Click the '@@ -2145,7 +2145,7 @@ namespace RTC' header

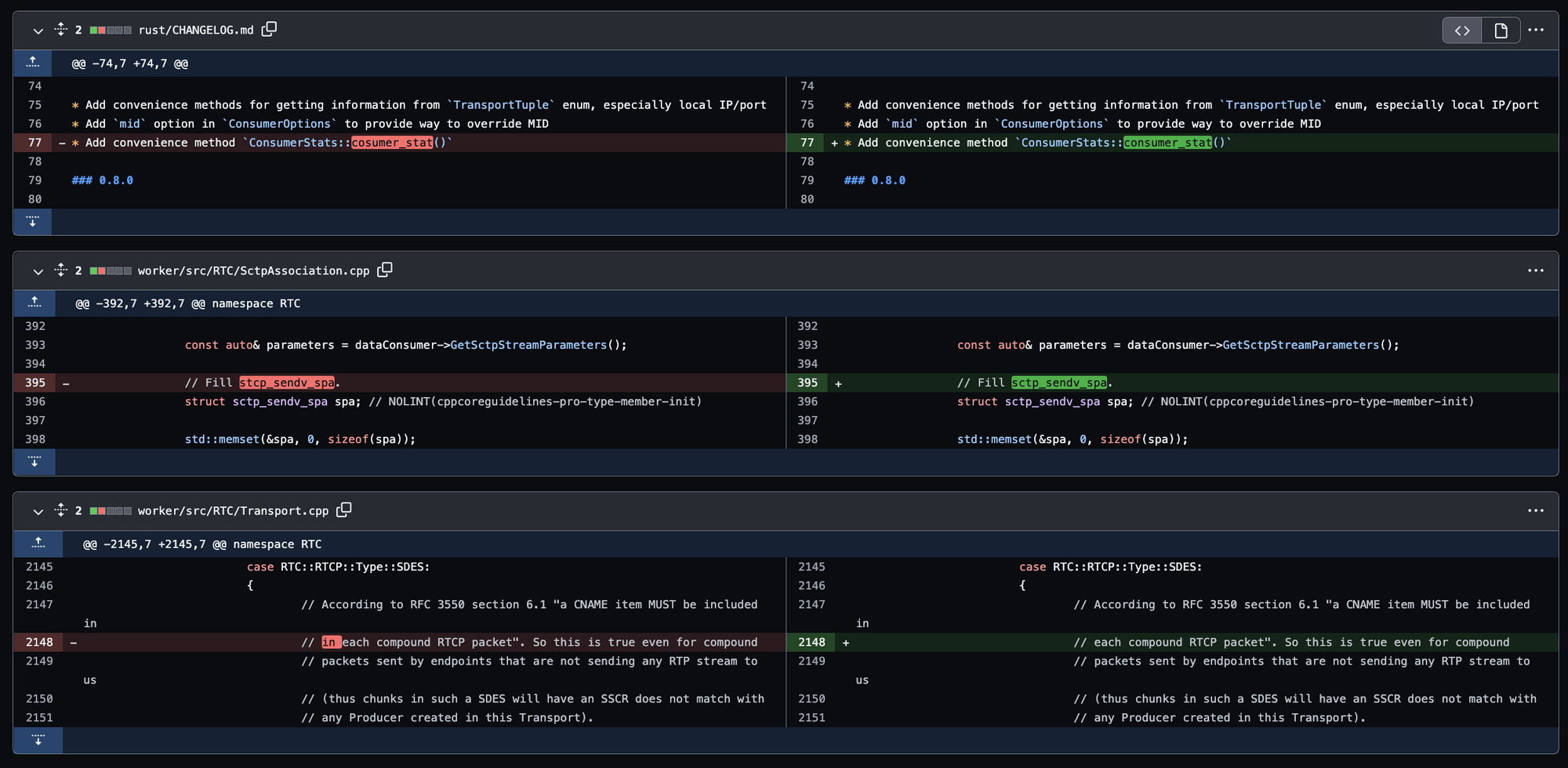pos(202,544)
